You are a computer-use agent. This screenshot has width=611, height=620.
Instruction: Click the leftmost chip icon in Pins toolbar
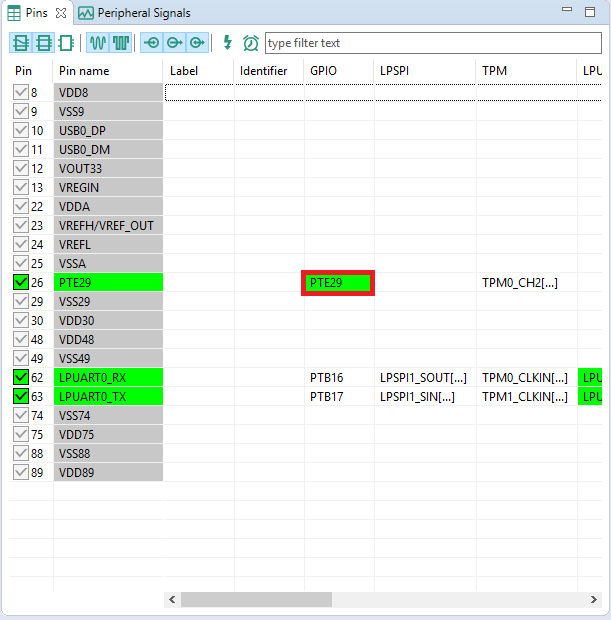(x=20, y=43)
